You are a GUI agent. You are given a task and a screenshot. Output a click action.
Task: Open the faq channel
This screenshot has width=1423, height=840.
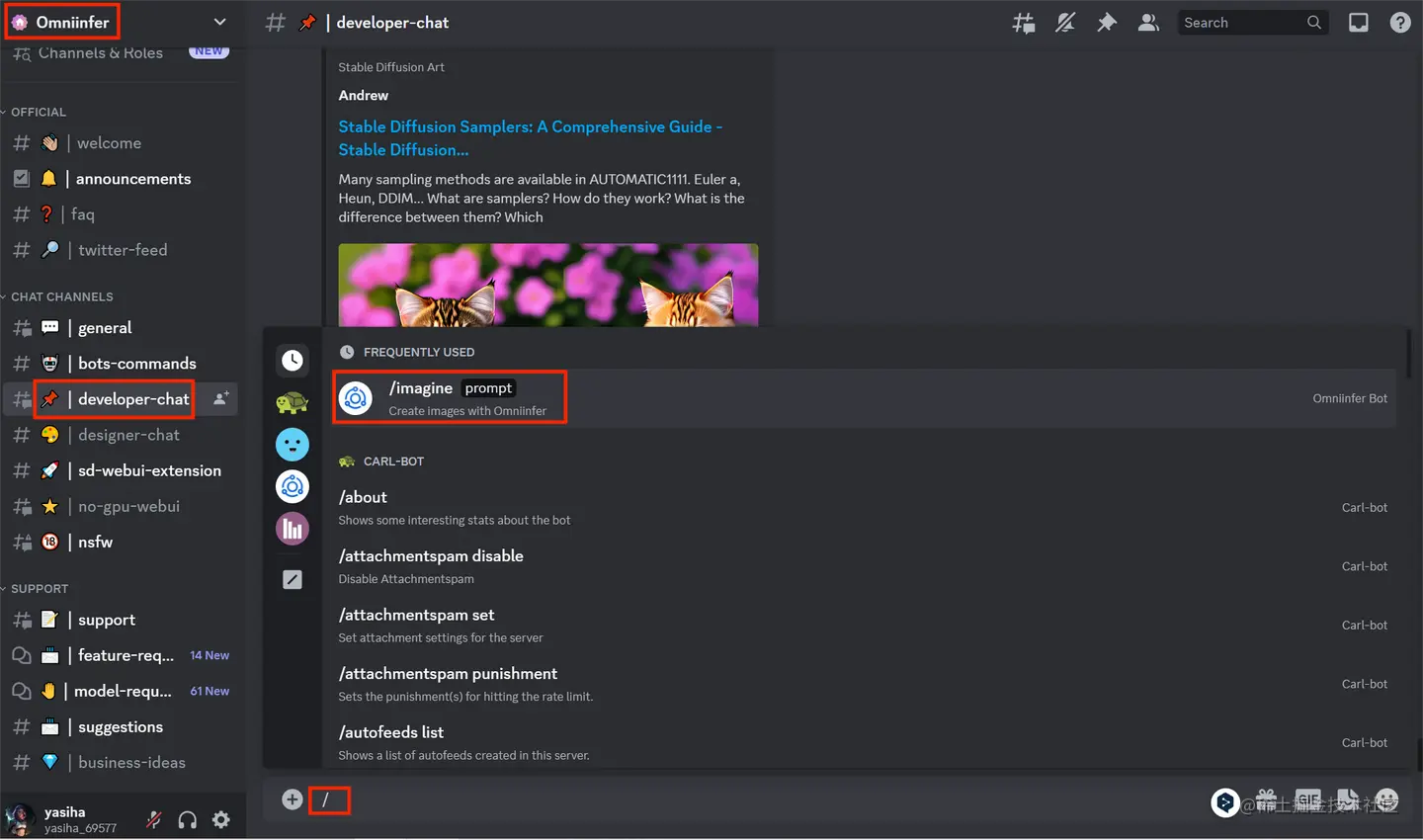click(x=121, y=214)
